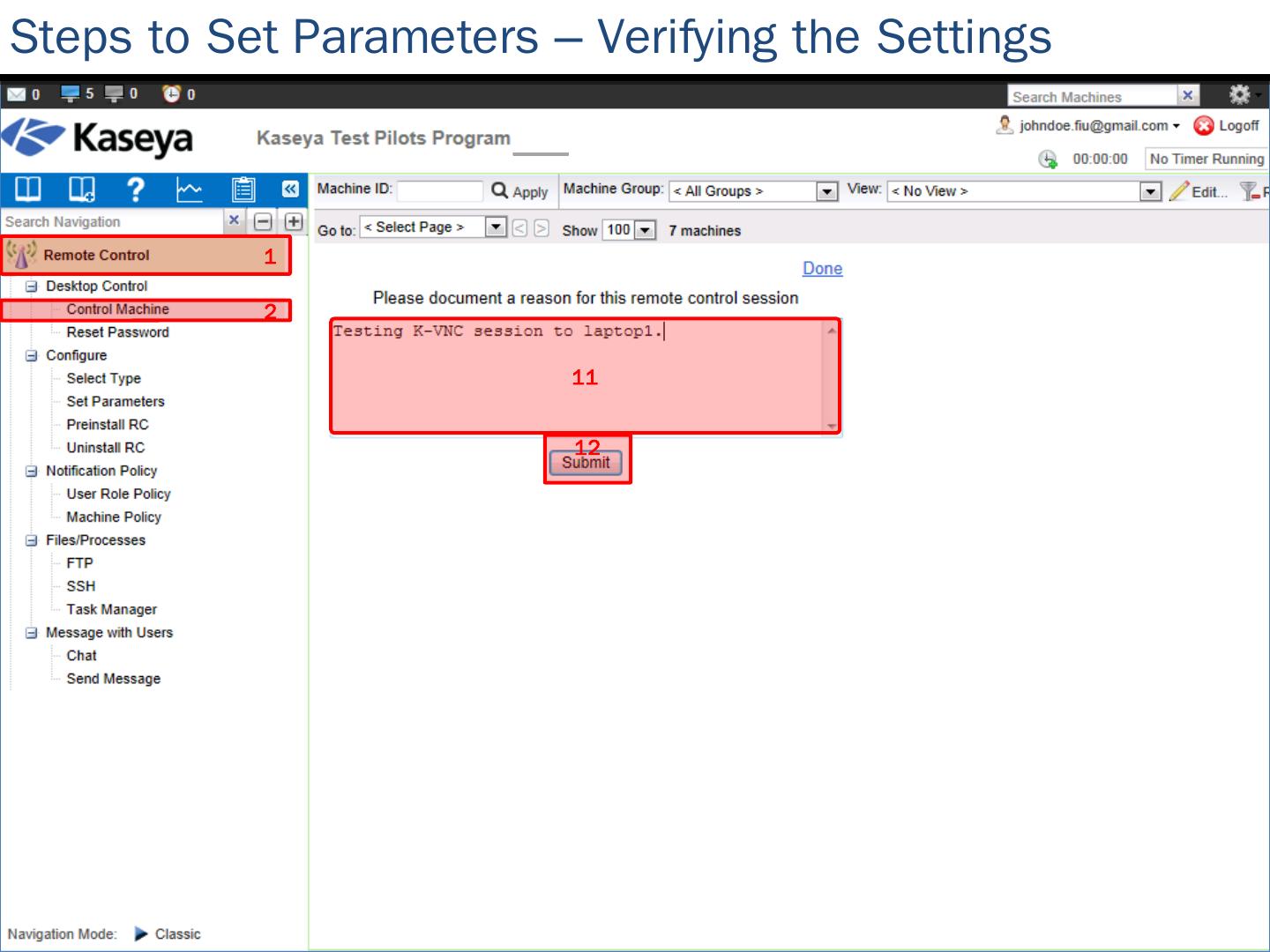This screenshot has height=952, width=1270.
Task: Open the clipboard notes icon
Action: (x=243, y=190)
